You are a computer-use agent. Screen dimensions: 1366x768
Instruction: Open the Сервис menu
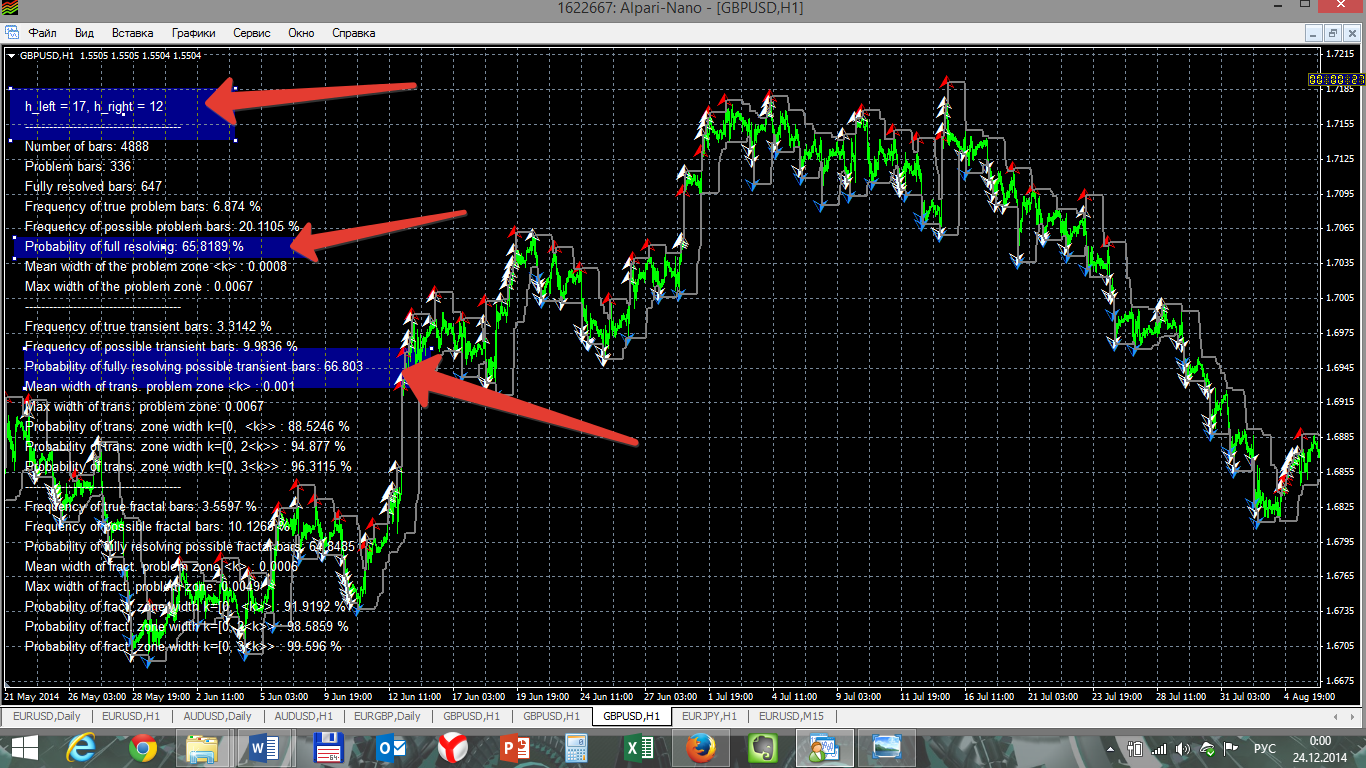pos(252,33)
